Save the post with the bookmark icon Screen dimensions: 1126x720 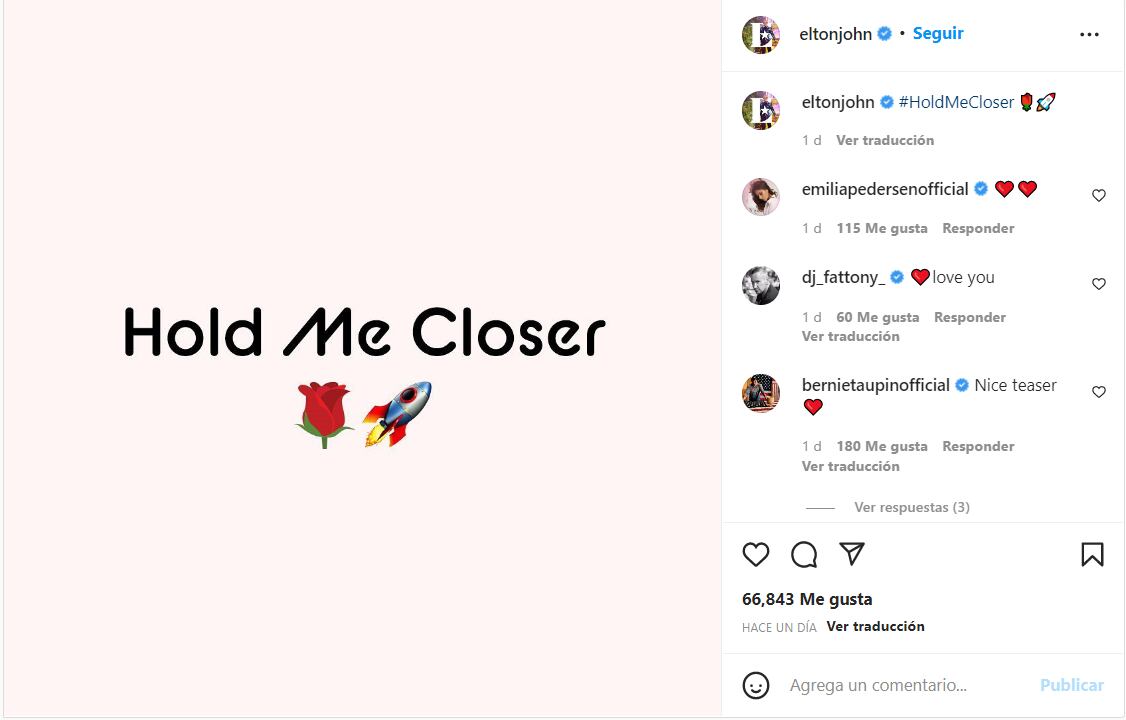pos(1092,554)
